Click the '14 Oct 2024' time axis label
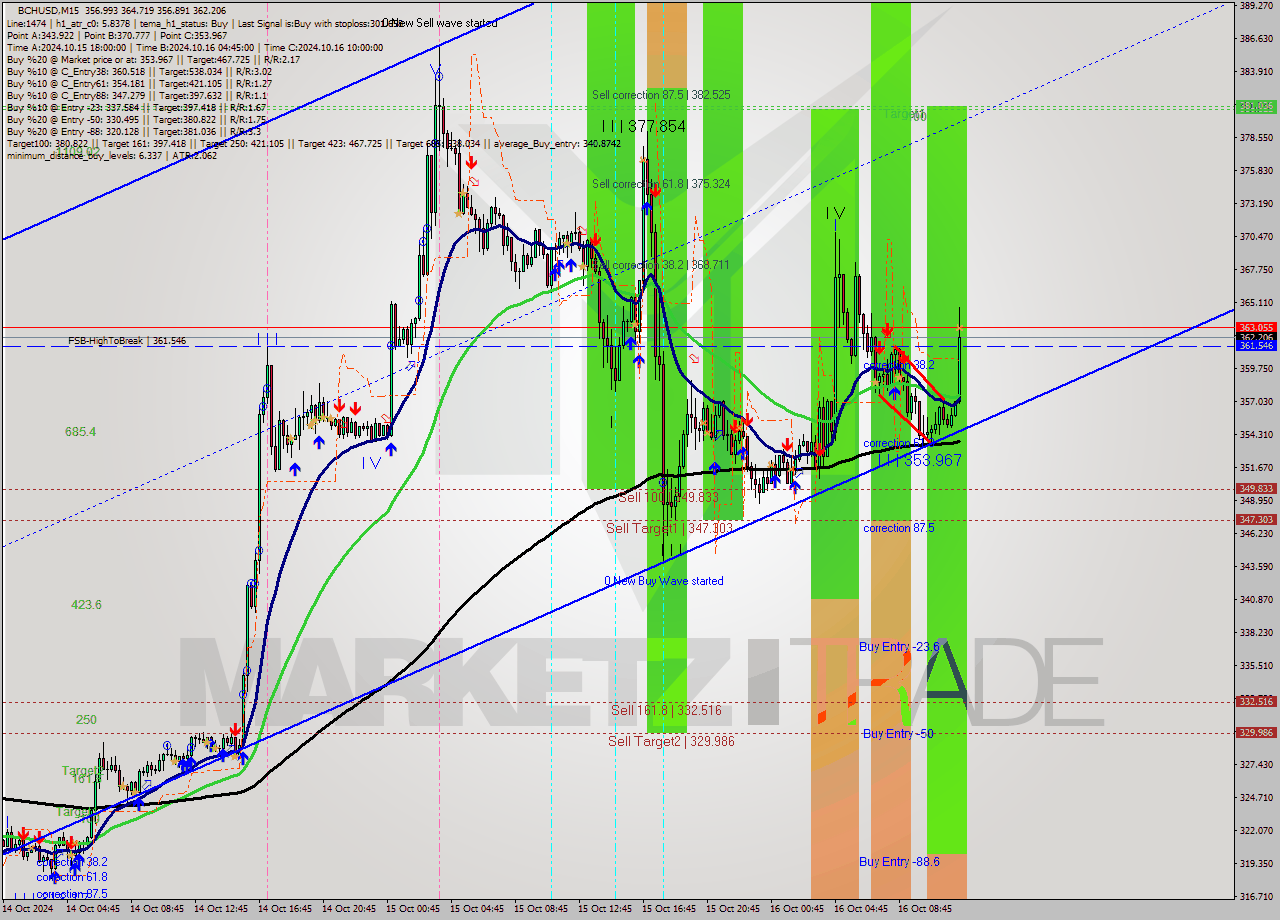This screenshot has width=1280, height=920. pos(30,910)
